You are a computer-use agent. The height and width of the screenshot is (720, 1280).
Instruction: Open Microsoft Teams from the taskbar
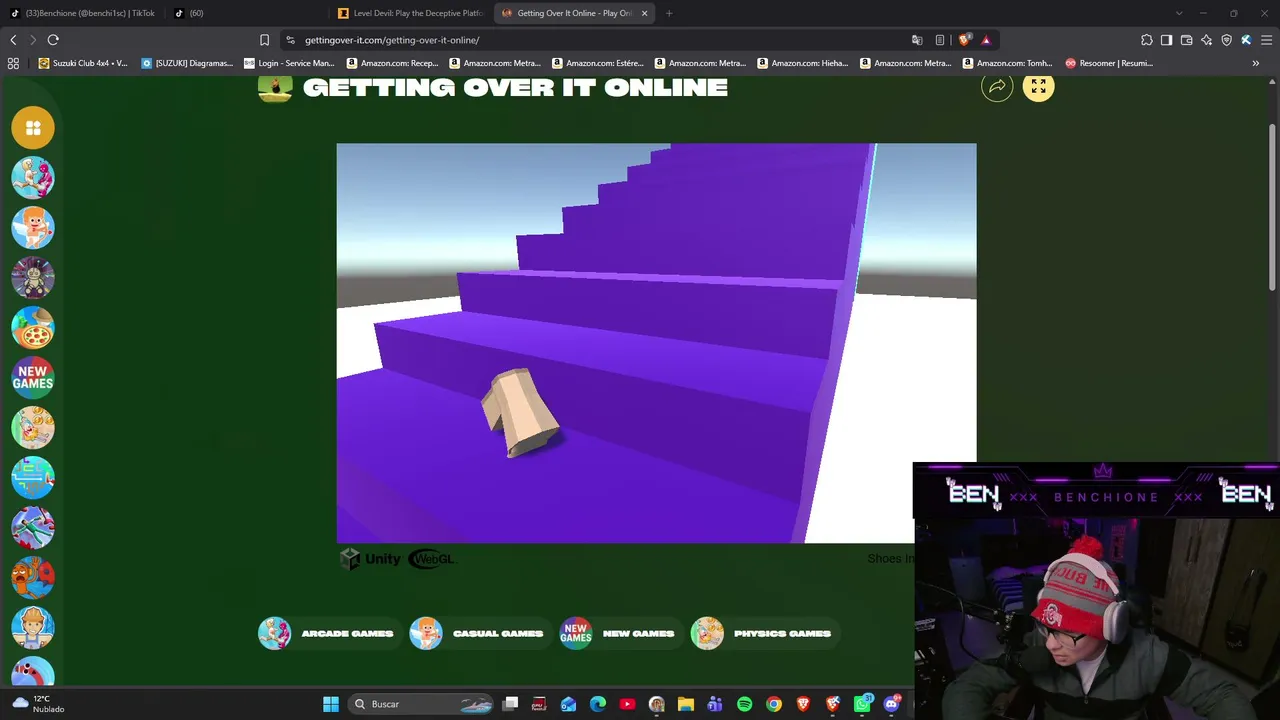(x=715, y=704)
